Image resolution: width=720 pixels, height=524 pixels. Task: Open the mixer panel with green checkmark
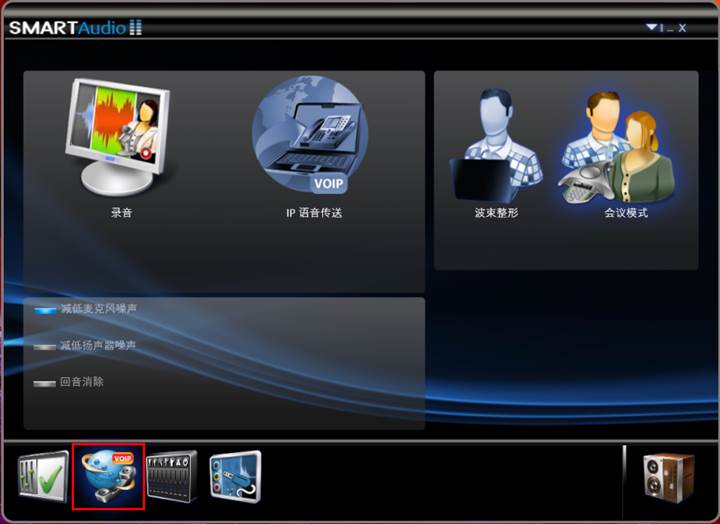[x=44, y=476]
